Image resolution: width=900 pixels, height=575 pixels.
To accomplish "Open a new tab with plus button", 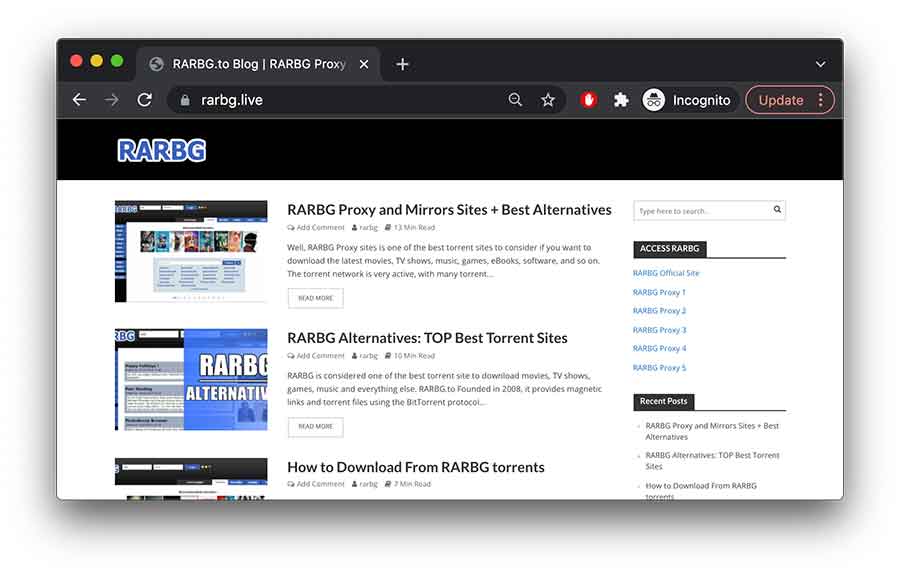I will 402,64.
